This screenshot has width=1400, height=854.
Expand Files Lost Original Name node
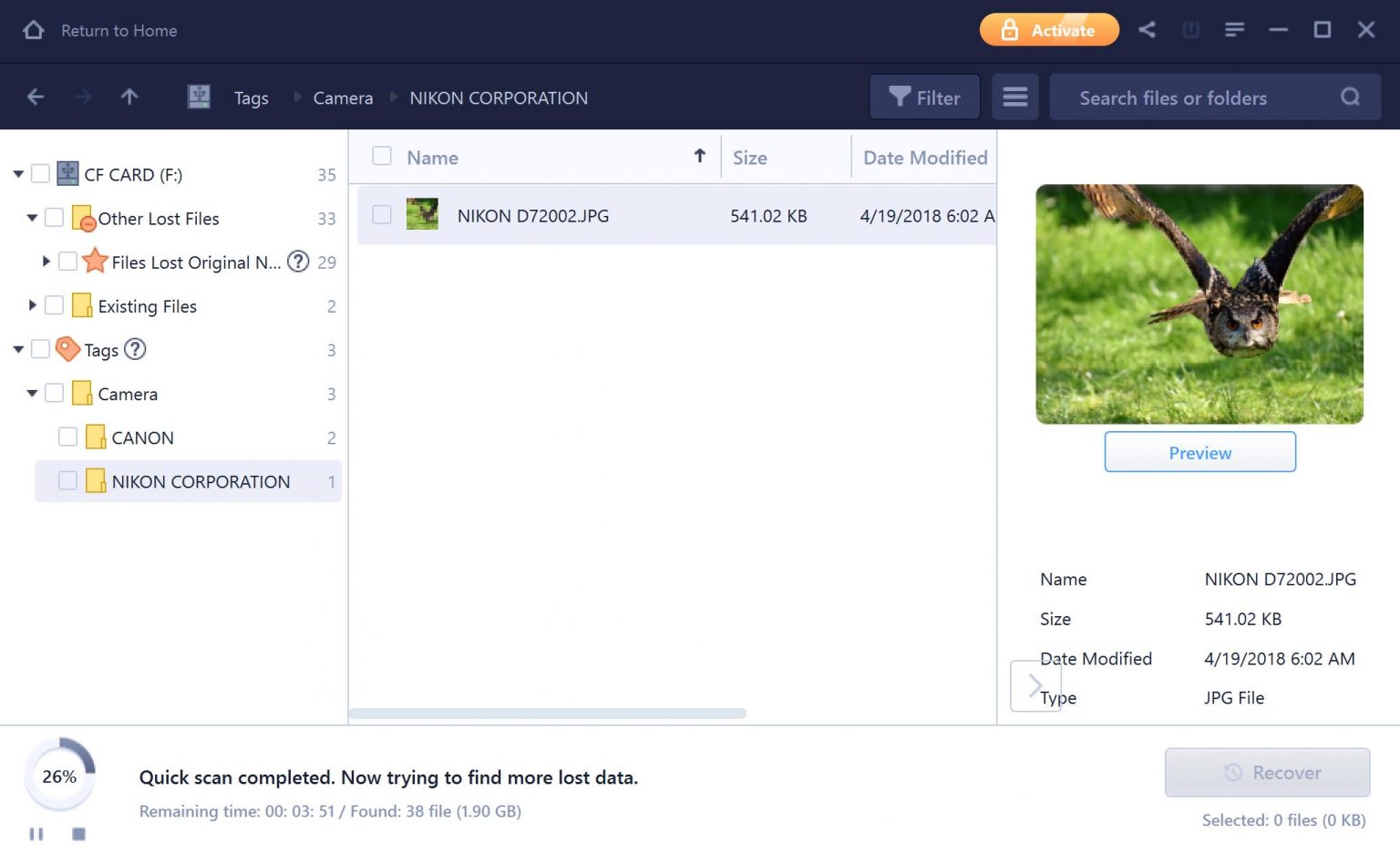(x=46, y=262)
